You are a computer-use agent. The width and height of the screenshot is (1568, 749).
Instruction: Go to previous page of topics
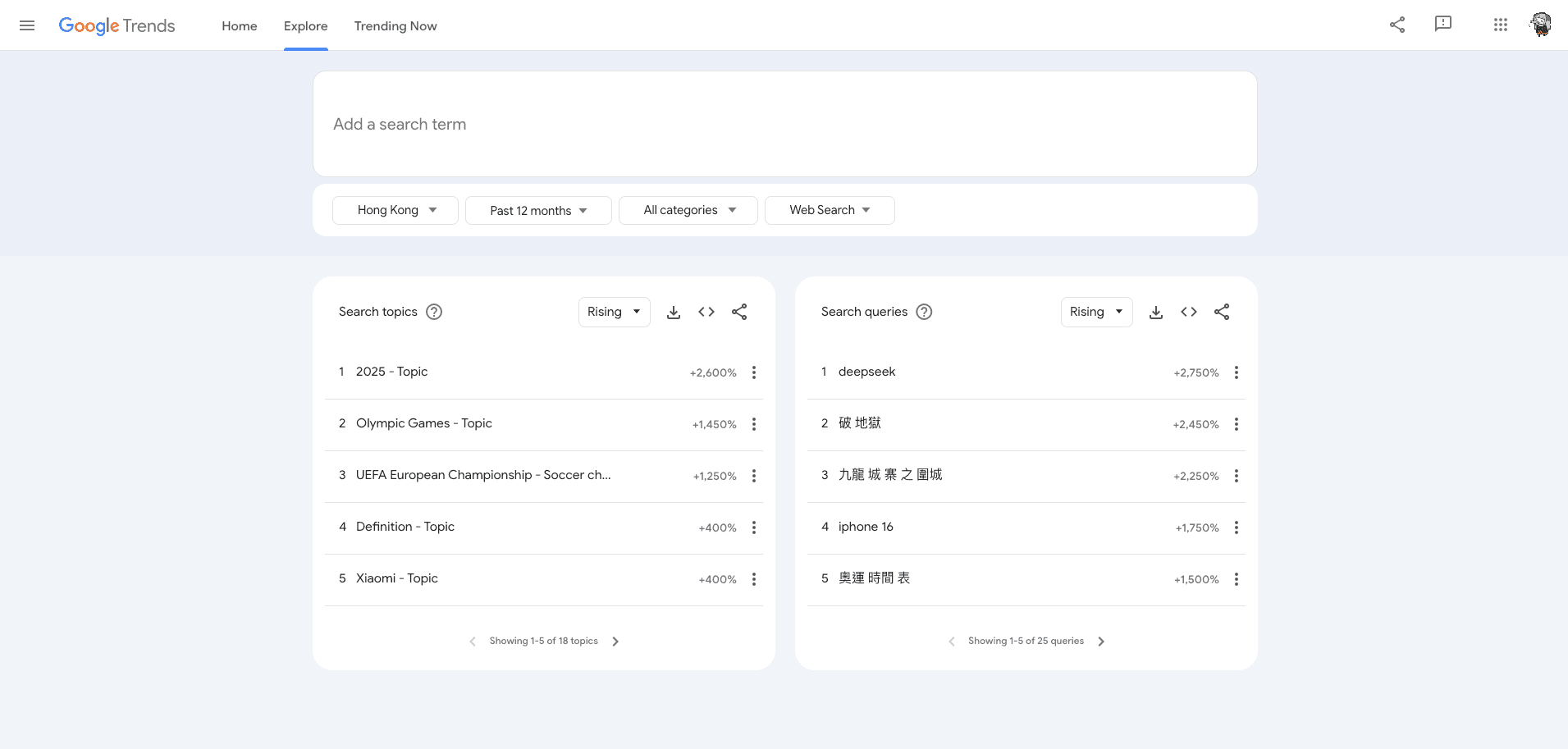pyautogui.click(x=473, y=642)
